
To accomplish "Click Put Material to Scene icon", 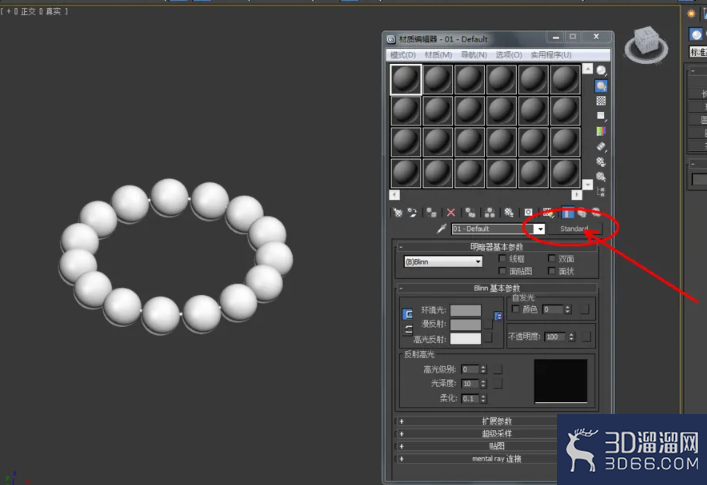I will (x=412, y=212).
